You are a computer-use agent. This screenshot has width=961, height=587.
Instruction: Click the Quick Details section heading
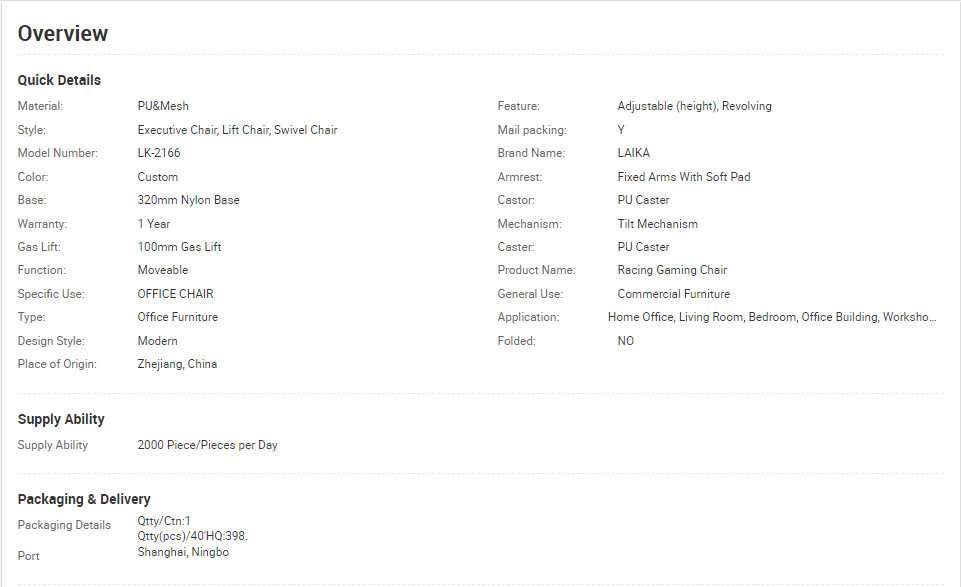[x=59, y=80]
